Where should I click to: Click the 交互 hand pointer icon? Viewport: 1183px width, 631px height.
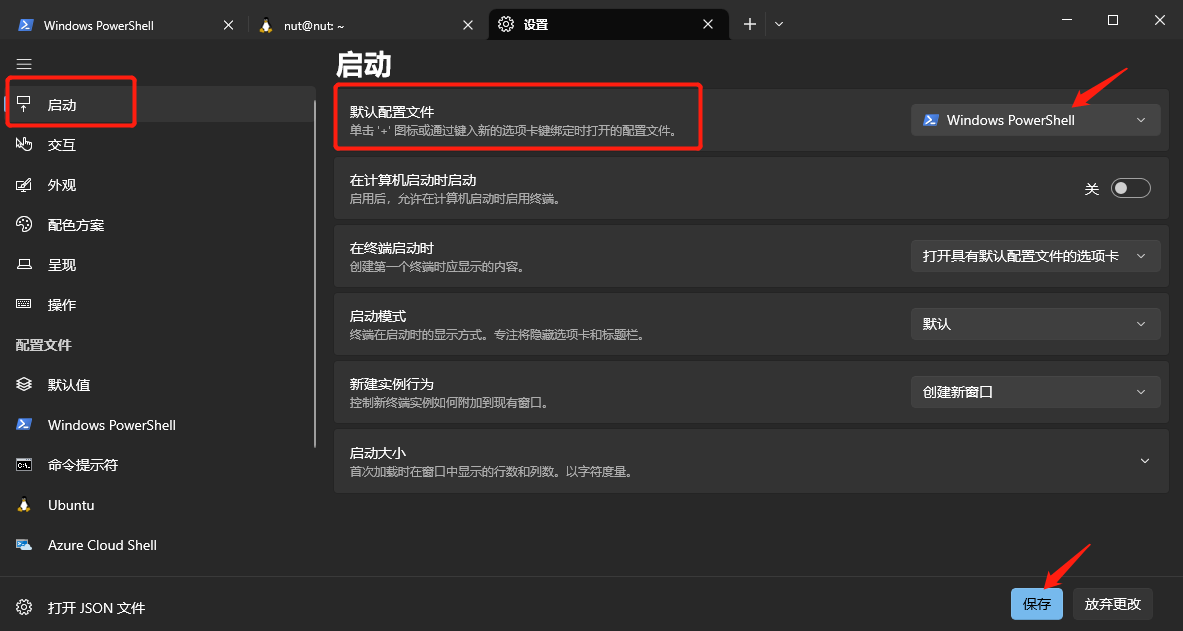click(24, 144)
